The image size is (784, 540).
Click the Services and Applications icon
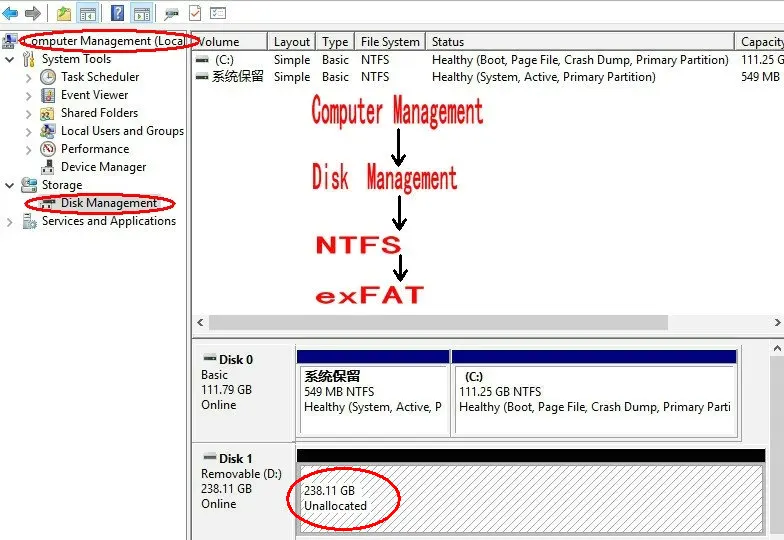pos(30,221)
